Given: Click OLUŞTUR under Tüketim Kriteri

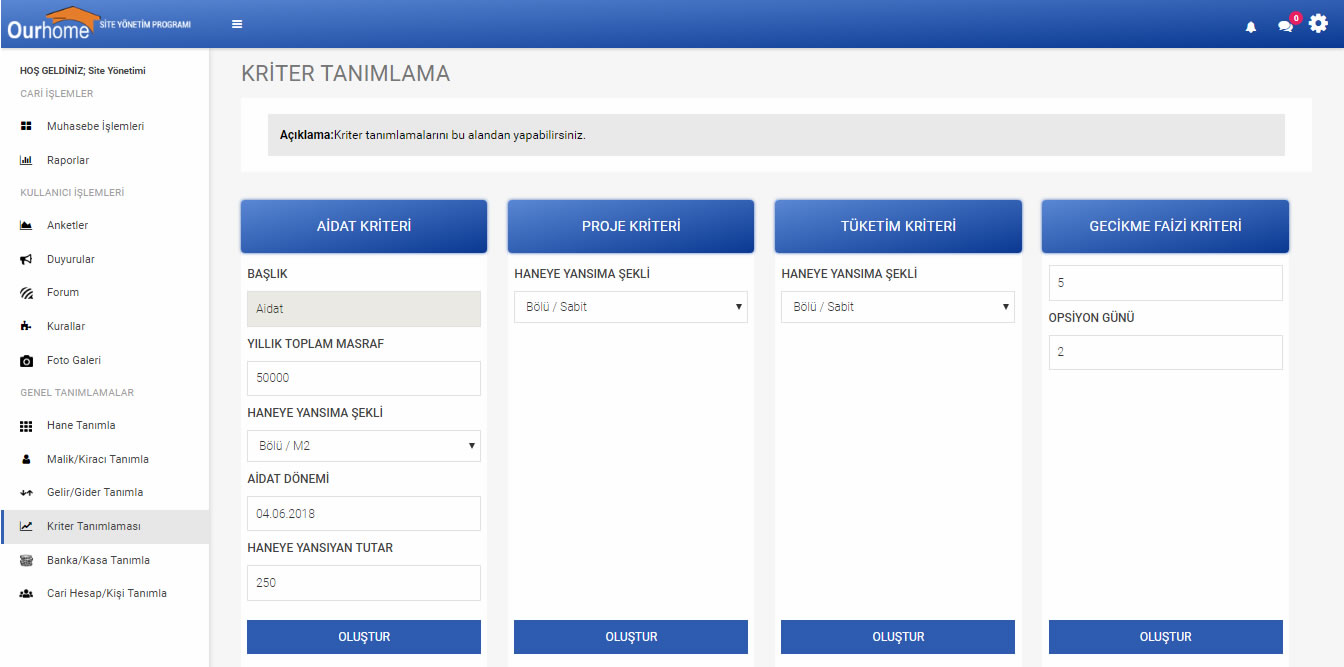Looking at the screenshot, I should click(898, 637).
